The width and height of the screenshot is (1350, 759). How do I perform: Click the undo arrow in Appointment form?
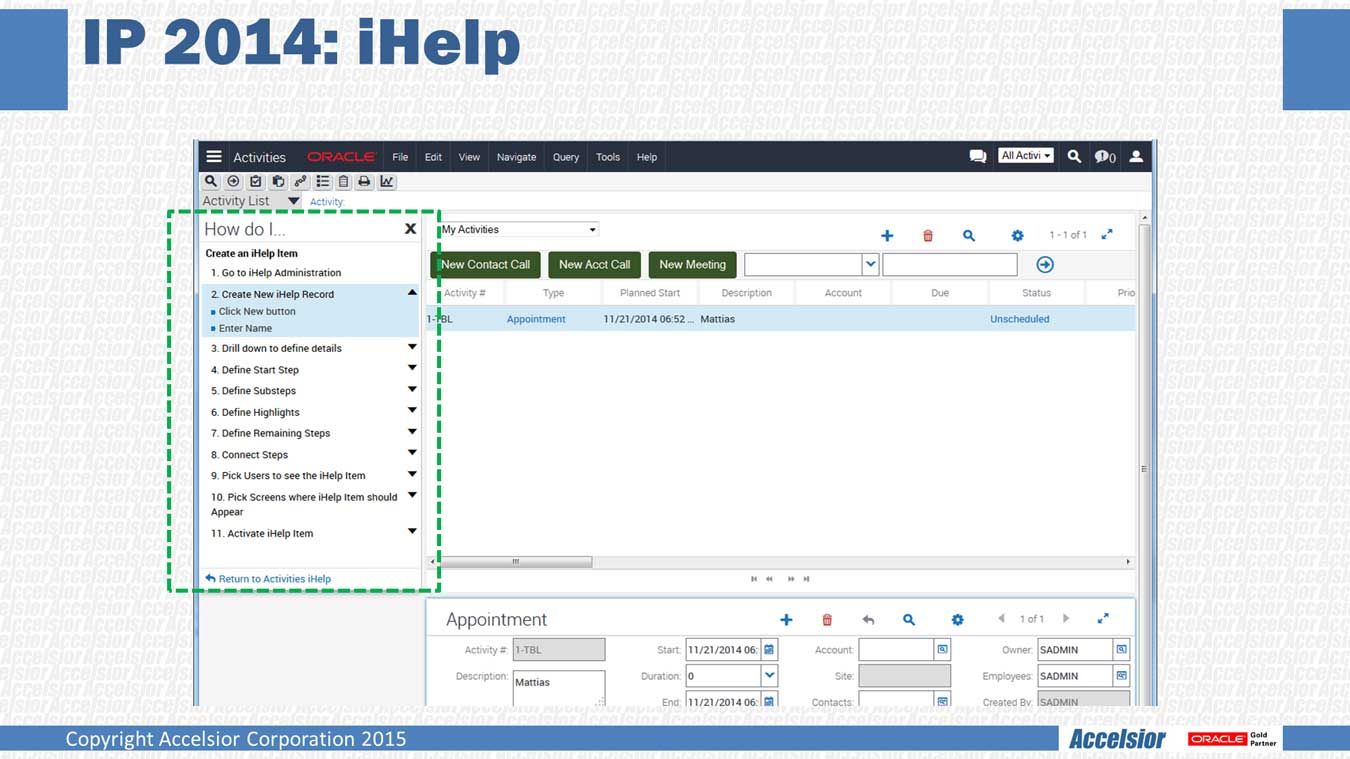[868, 620]
